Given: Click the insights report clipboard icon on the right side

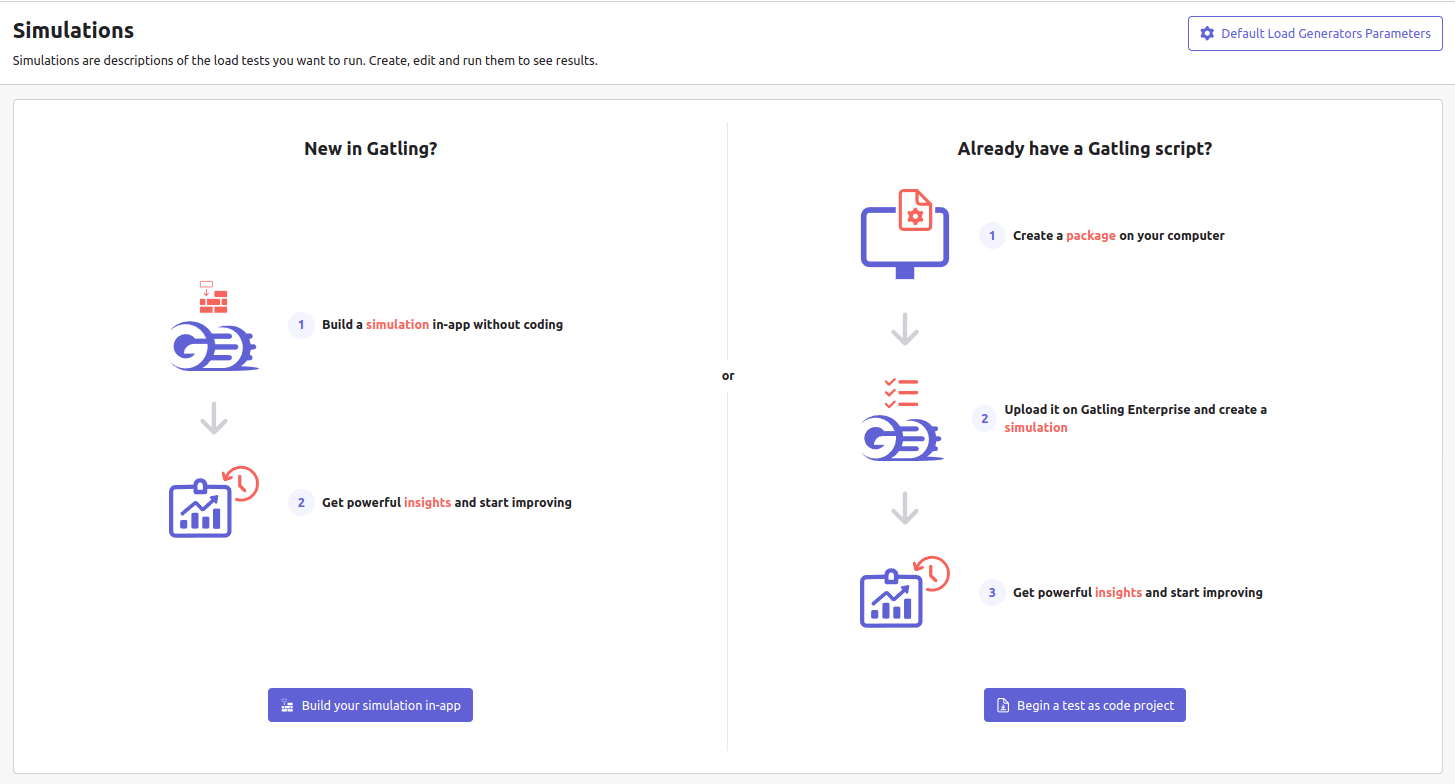Looking at the screenshot, I should click(x=905, y=592).
